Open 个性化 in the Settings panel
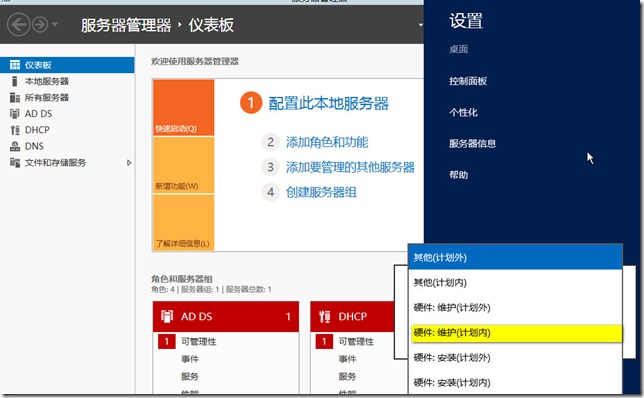644x398 pixels. [x=463, y=113]
